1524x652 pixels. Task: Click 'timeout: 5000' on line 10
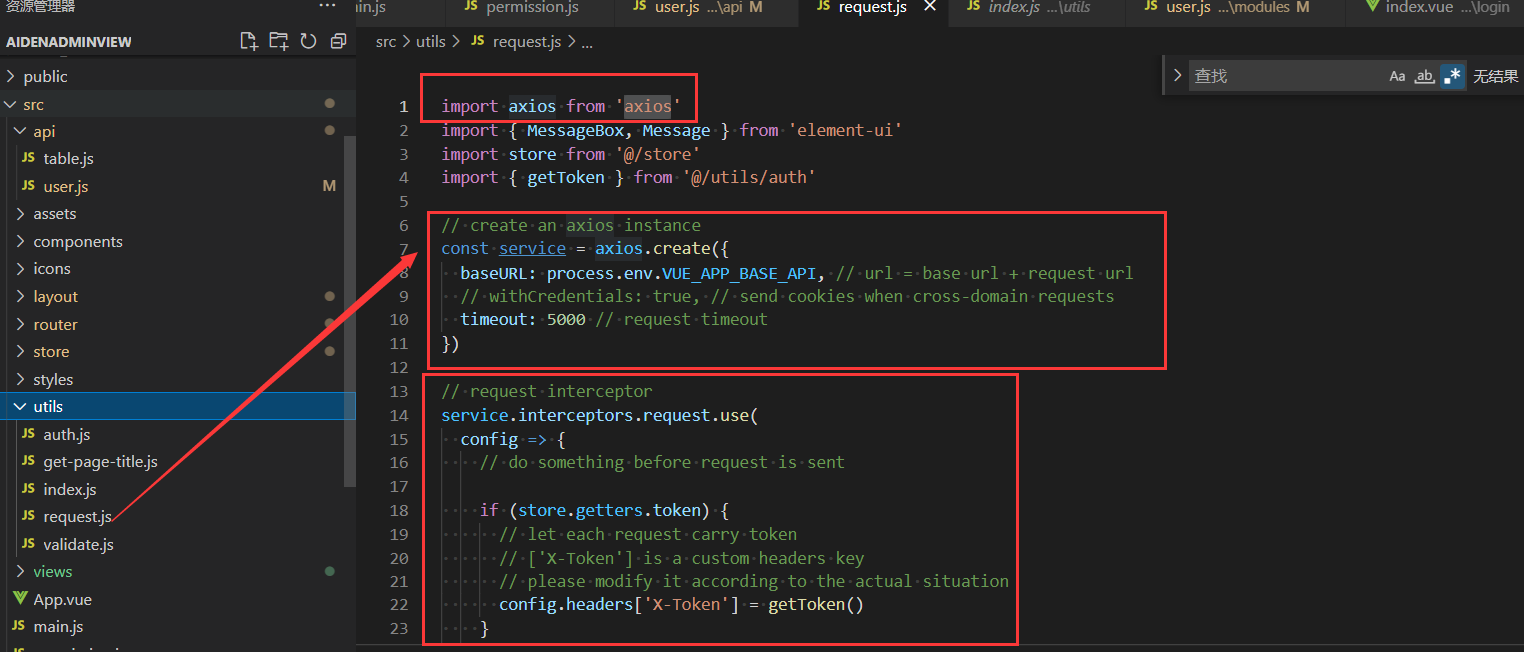pos(523,320)
